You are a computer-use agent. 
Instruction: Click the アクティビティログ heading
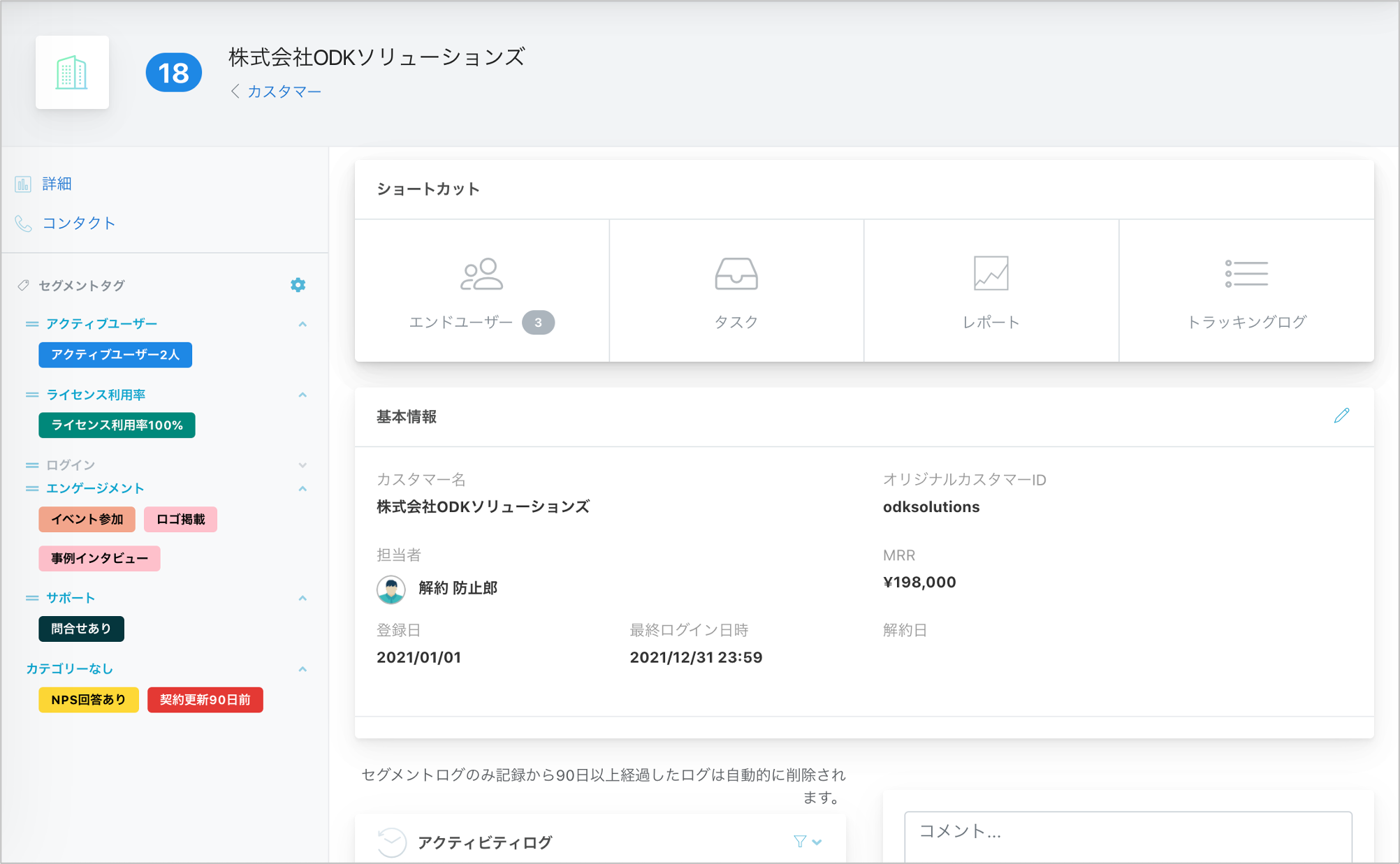(485, 842)
